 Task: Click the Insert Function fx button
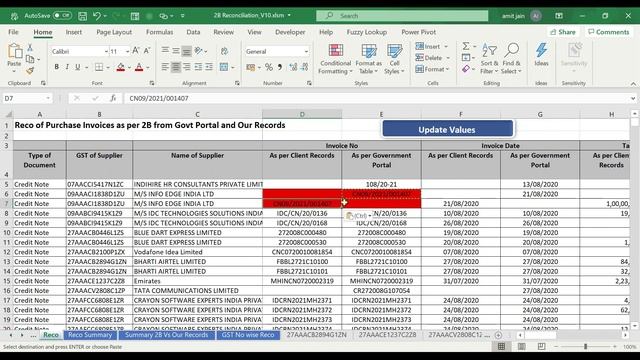(113, 98)
